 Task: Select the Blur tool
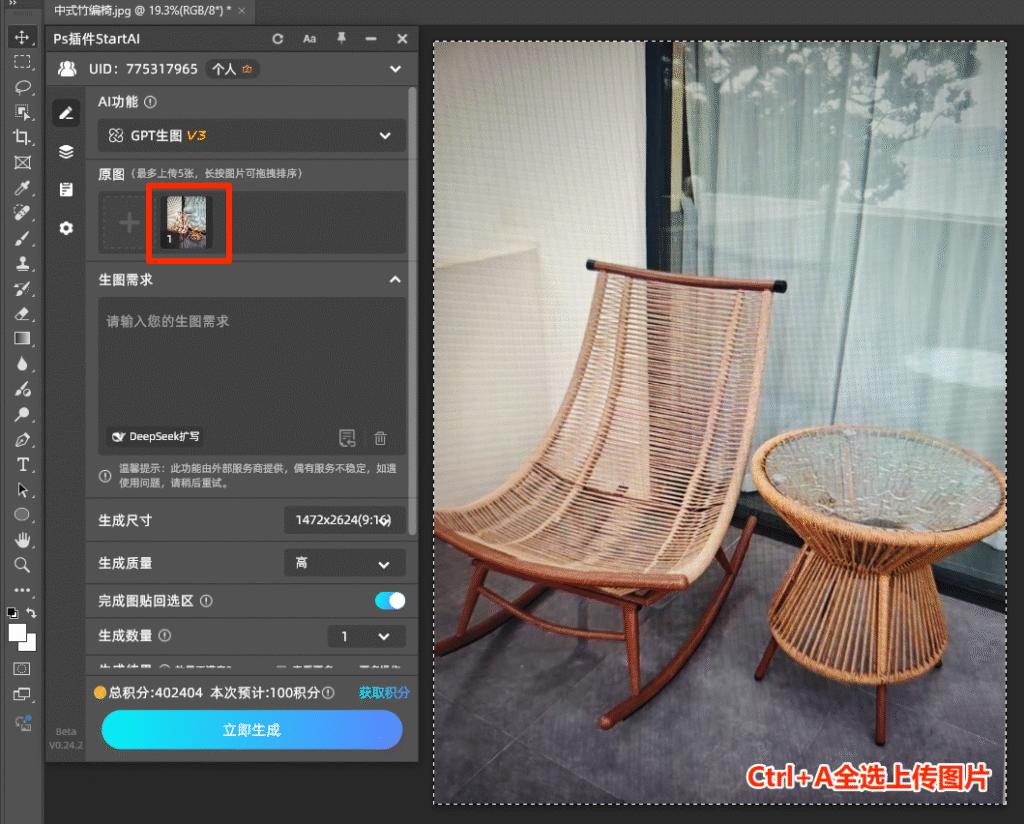tap(22, 364)
